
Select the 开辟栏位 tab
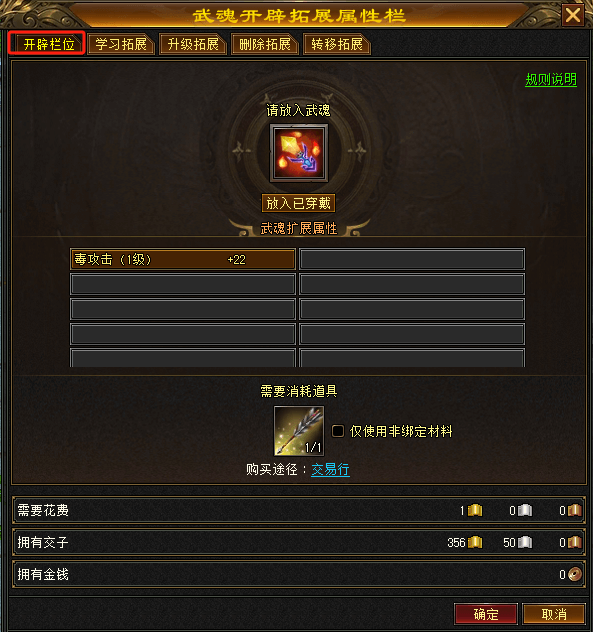tap(47, 43)
